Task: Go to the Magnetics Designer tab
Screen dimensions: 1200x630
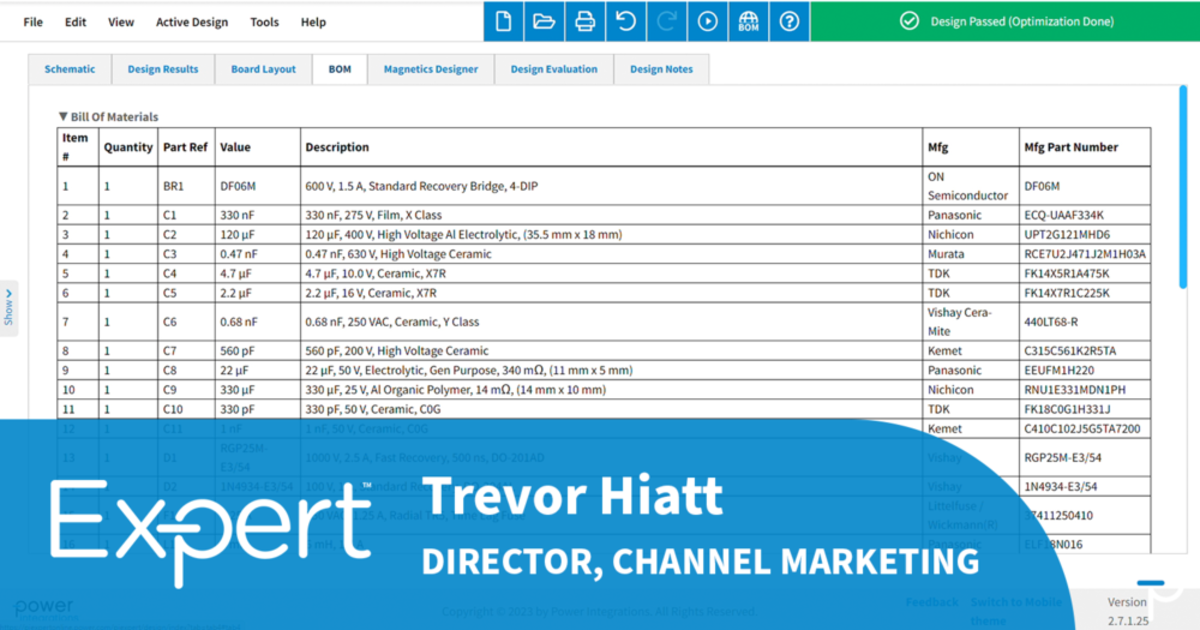Action: [431, 69]
